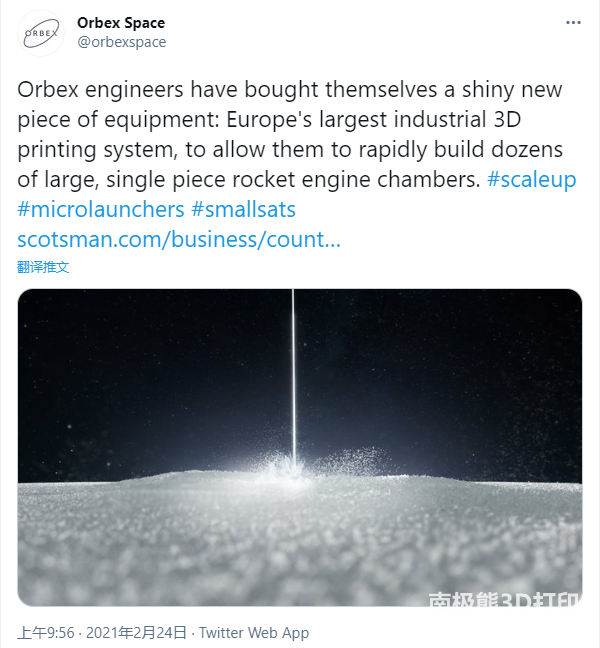Click the bright powder splash in the photo
The height and width of the screenshot is (648, 600).
point(289,469)
